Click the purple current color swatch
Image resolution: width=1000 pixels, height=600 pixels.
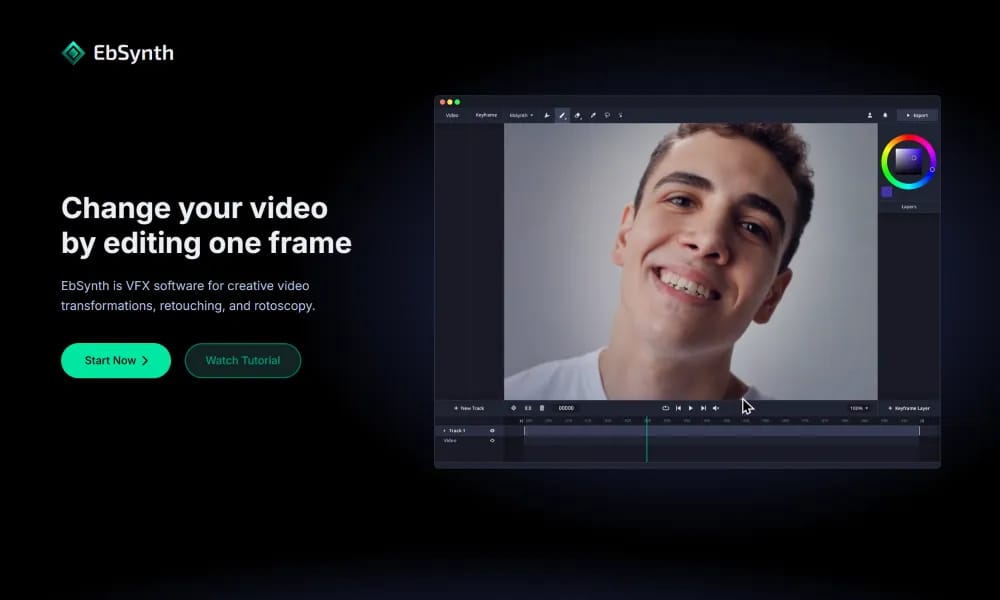coord(886,192)
